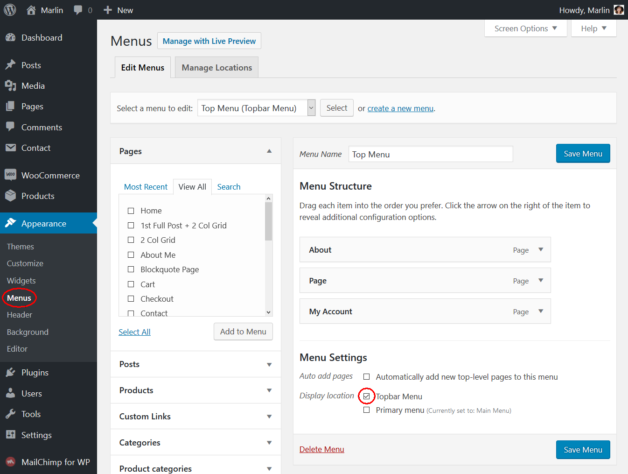Enable automatically add new top-level pages
This screenshot has width=628, height=474.
[366, 377]
